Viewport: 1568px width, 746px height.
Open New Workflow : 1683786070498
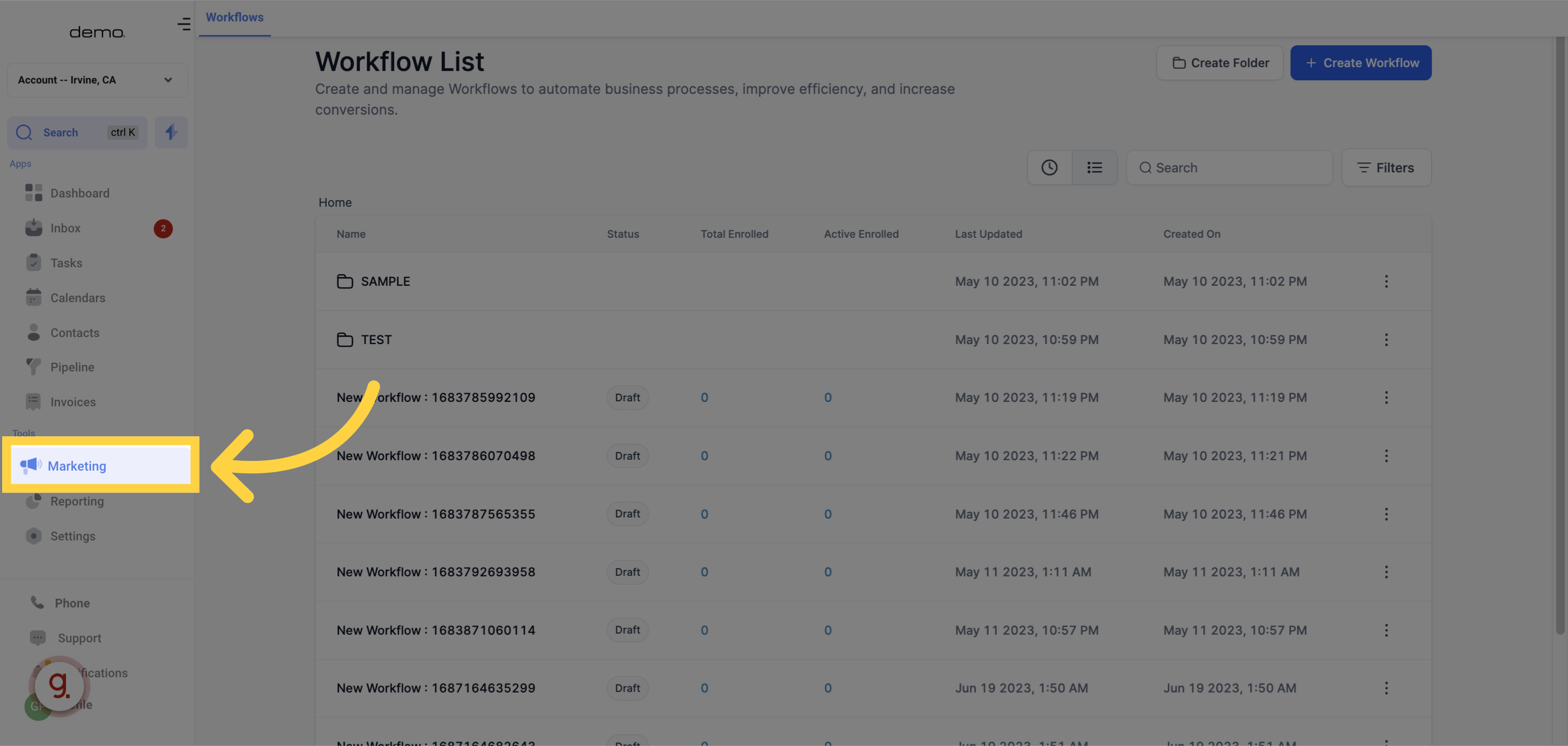pyautogui.click(x=436, y=456)
